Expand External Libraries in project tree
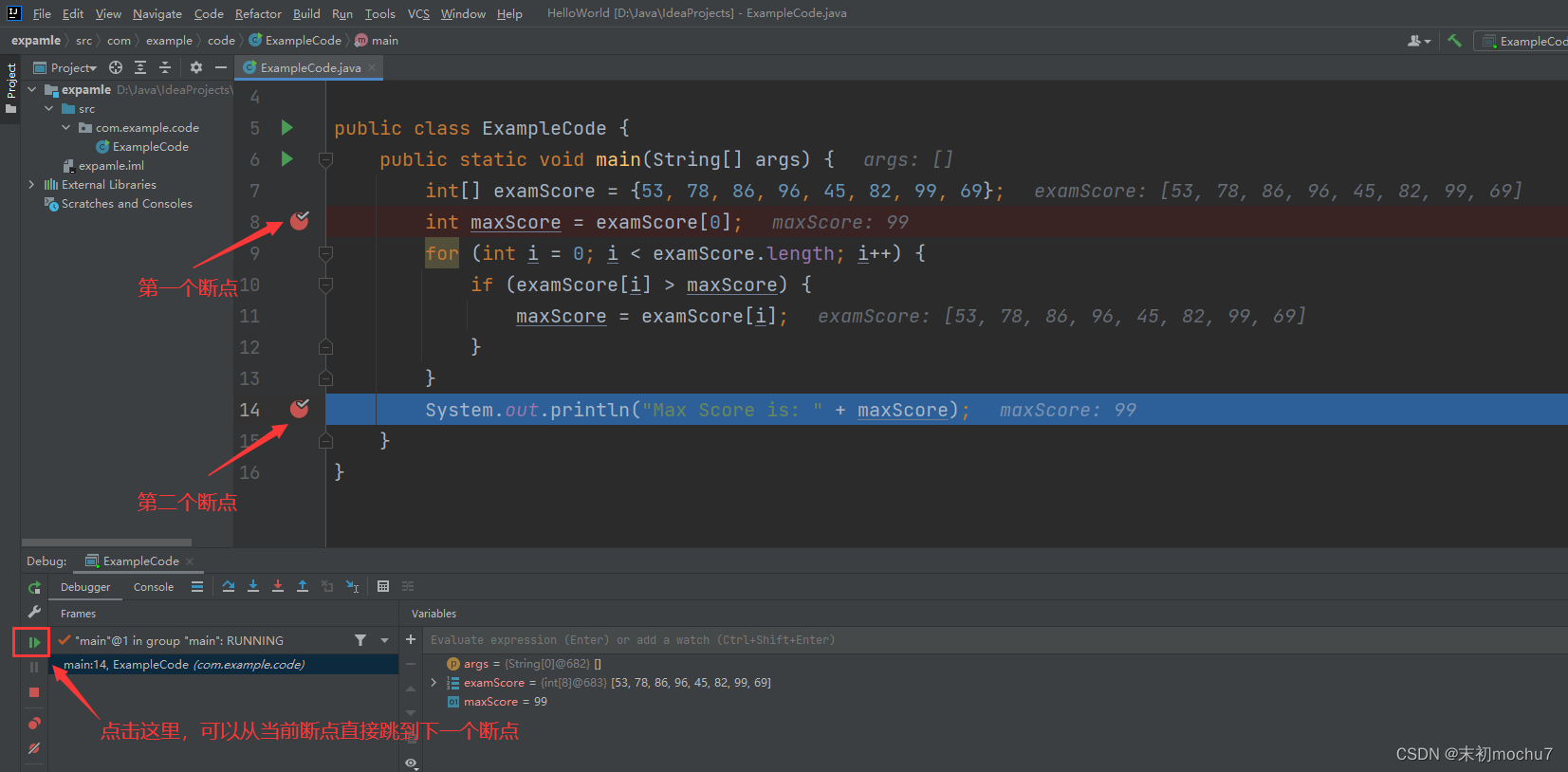 tap(31, 184)
